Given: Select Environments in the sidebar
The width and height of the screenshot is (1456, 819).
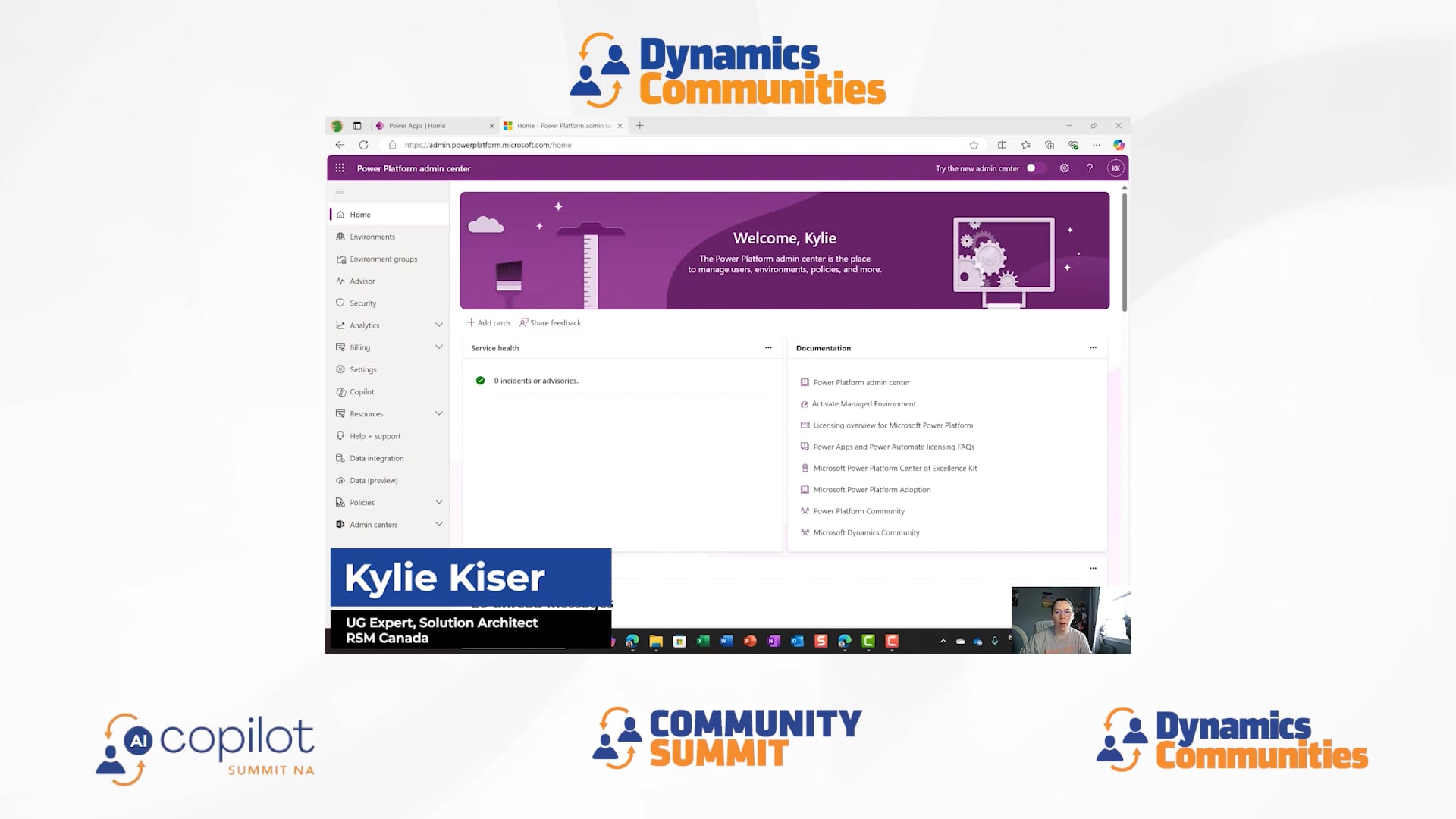Looking at the screenshot, I should pyautogui.click(x=390, y=237).
